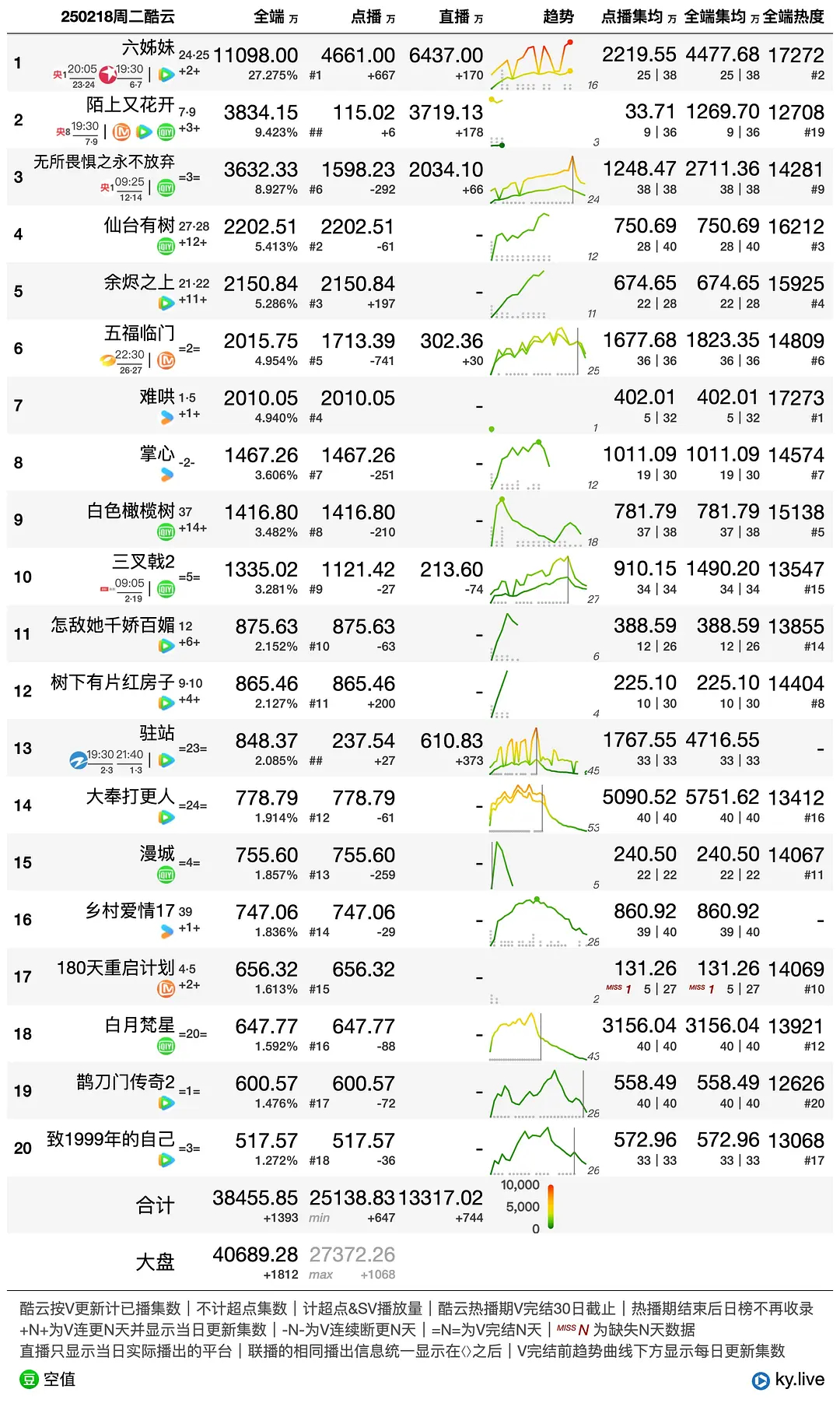Click the greyed max value 27372.26

[352, 1254]
